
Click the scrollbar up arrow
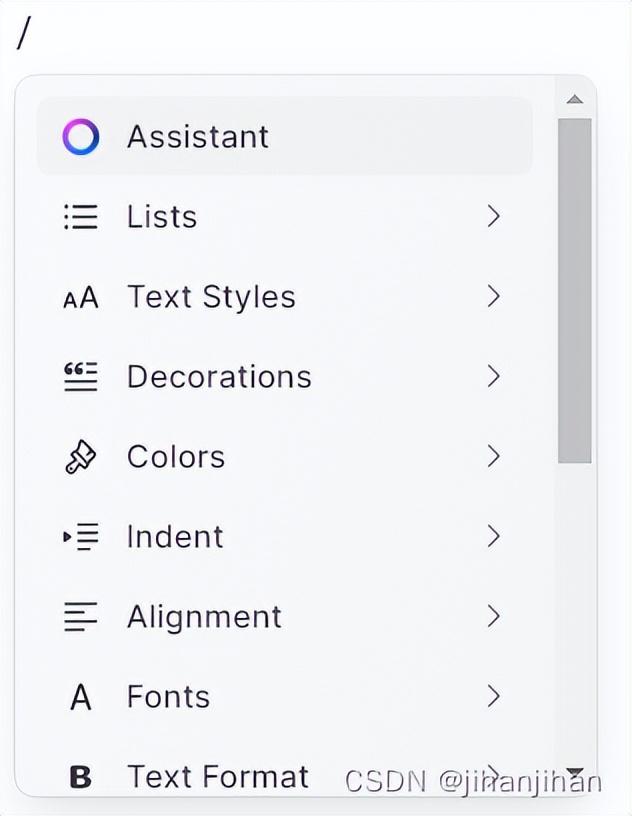(574, 99)
